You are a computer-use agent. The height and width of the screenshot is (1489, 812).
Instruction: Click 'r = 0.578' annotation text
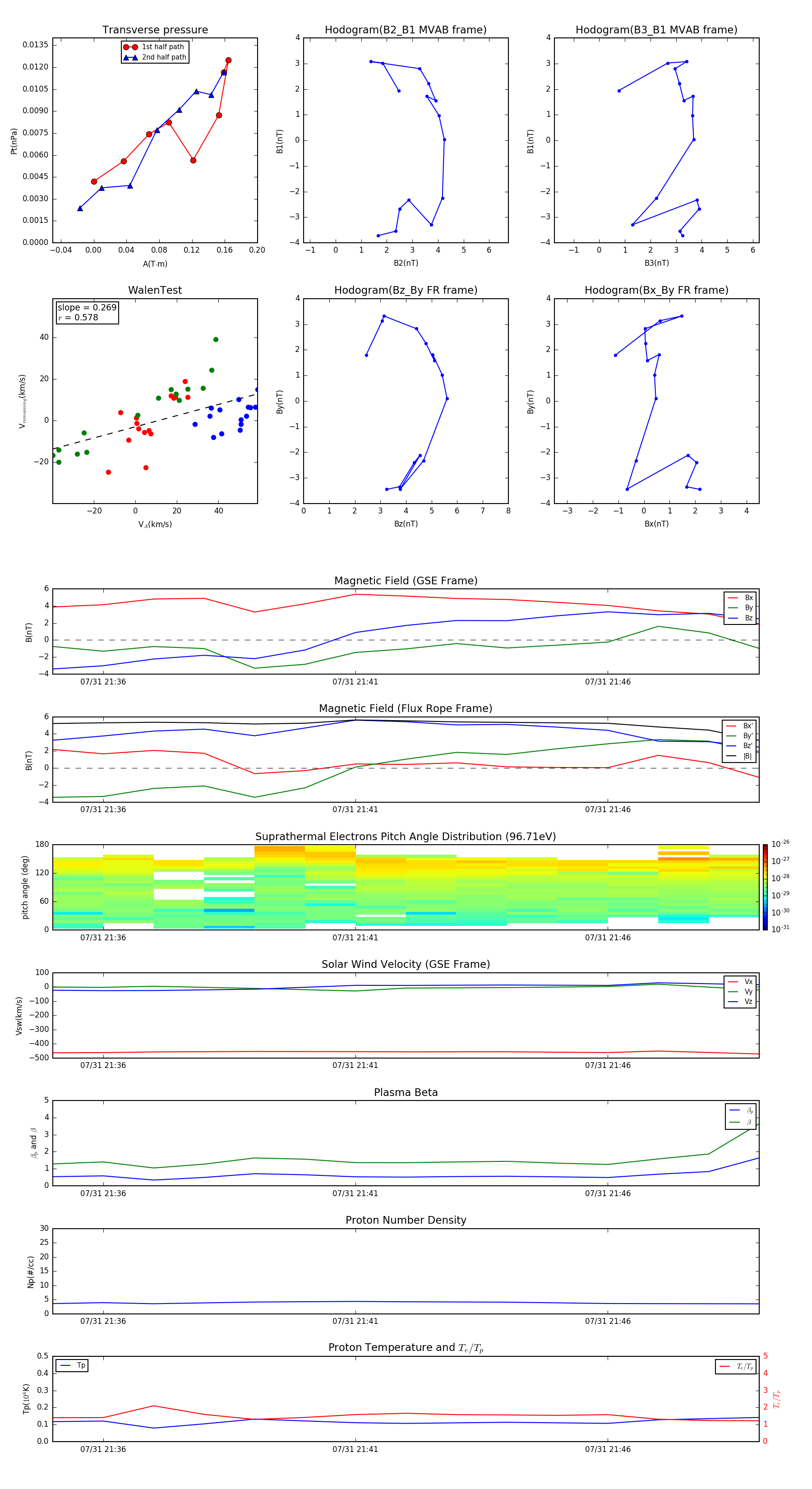pyautogui.click(x=78, y=317)
